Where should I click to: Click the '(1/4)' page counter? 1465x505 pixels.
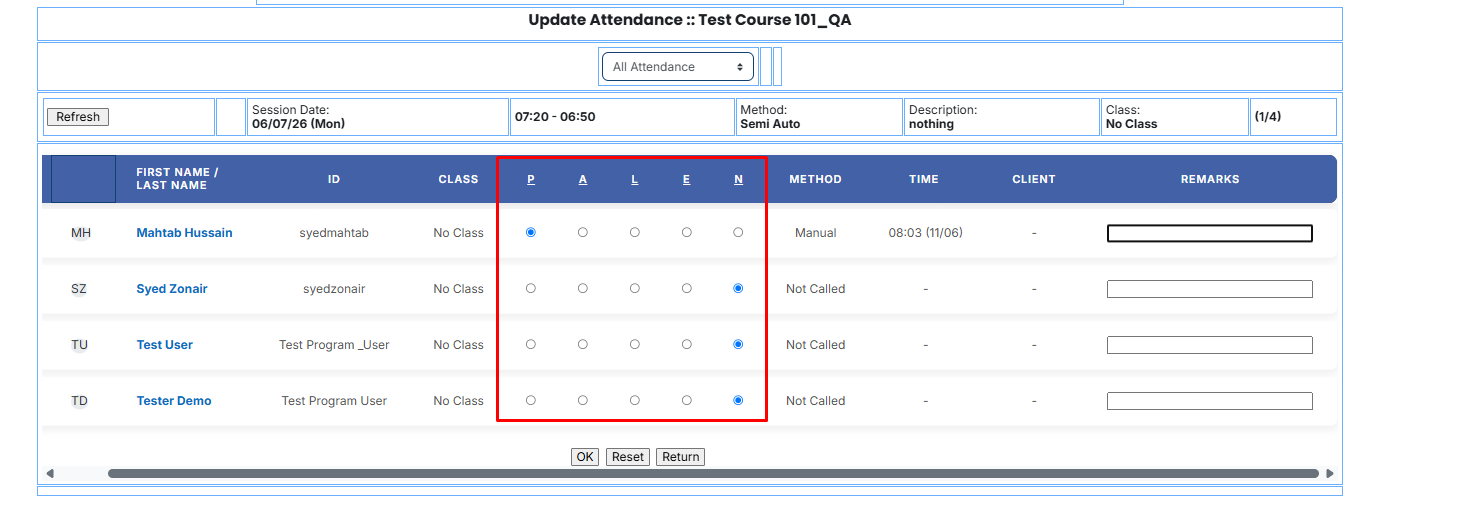(x=1267, y=117)
